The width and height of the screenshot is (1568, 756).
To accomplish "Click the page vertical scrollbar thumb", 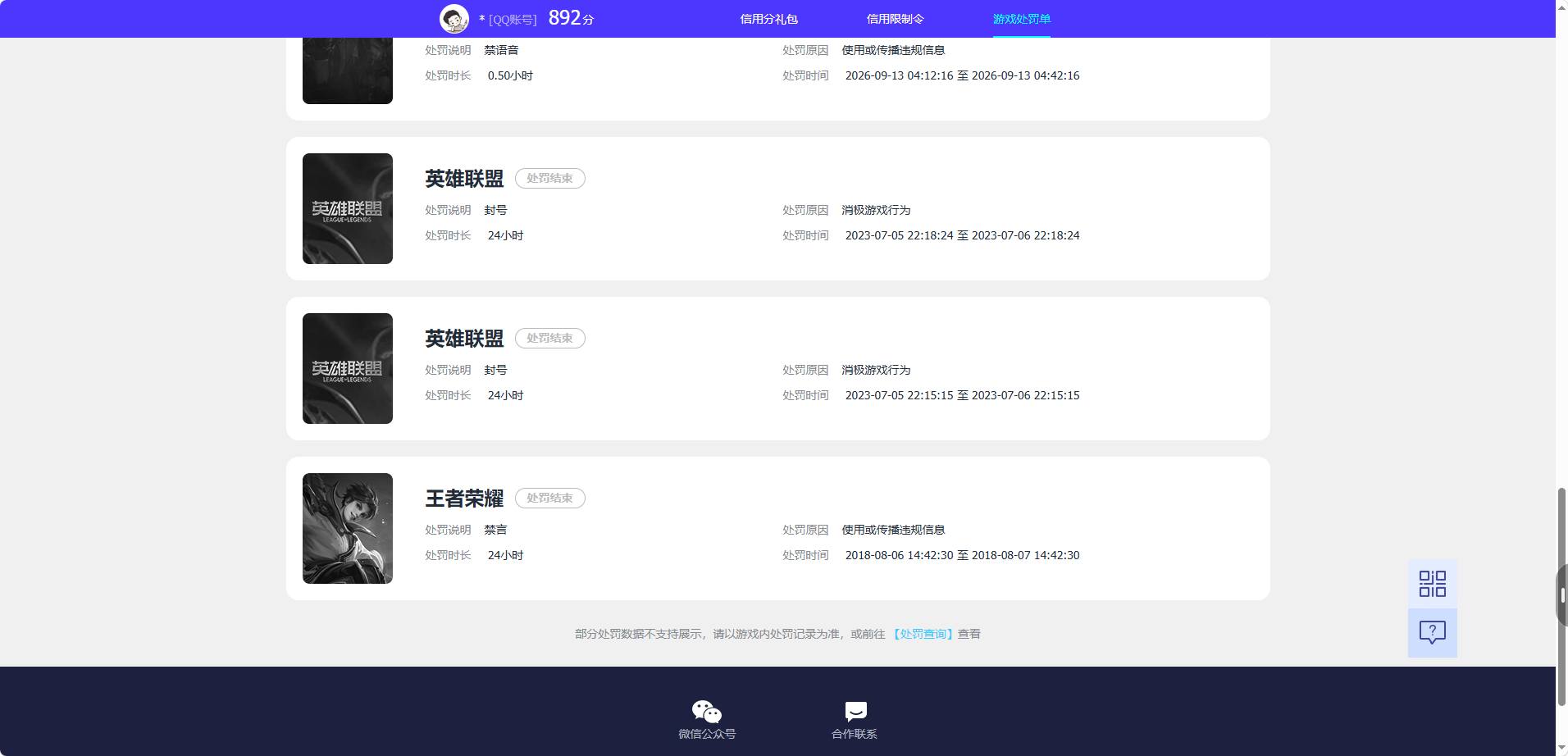I will pyautogui.click(x=1561, y=595).
